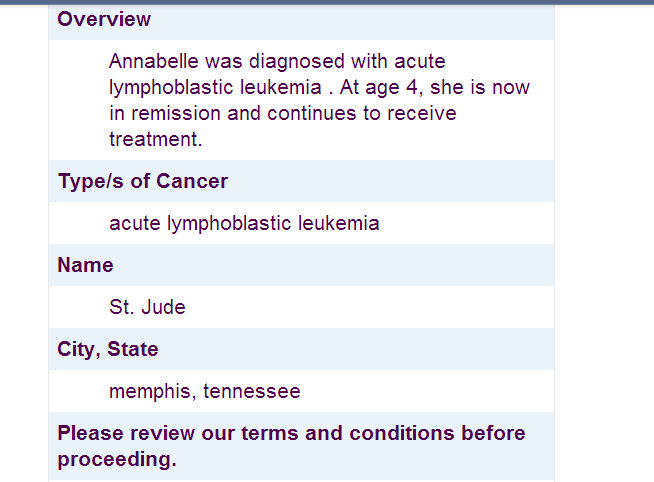Click the word treatment ending the overview
This screenshot has width=654, height=482.
[153, 139]
